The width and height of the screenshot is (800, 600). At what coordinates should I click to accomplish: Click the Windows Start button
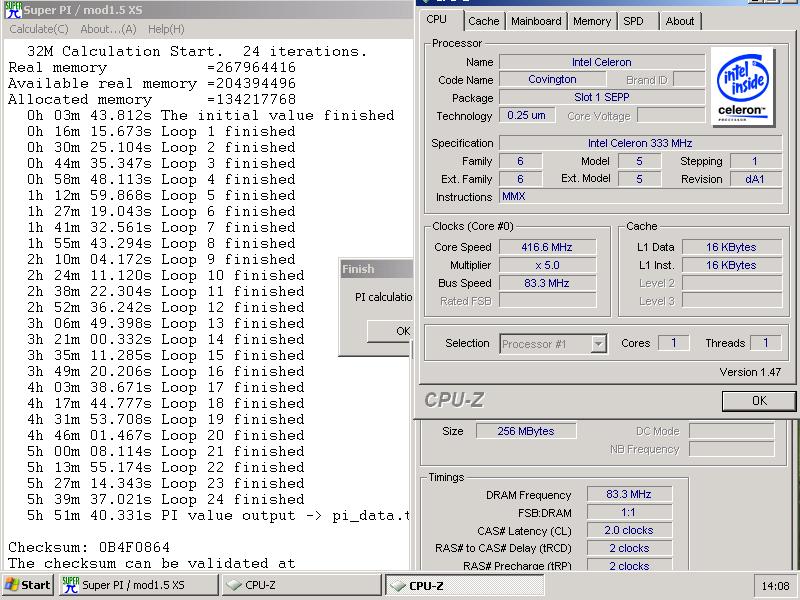click(x=28, y=585)
